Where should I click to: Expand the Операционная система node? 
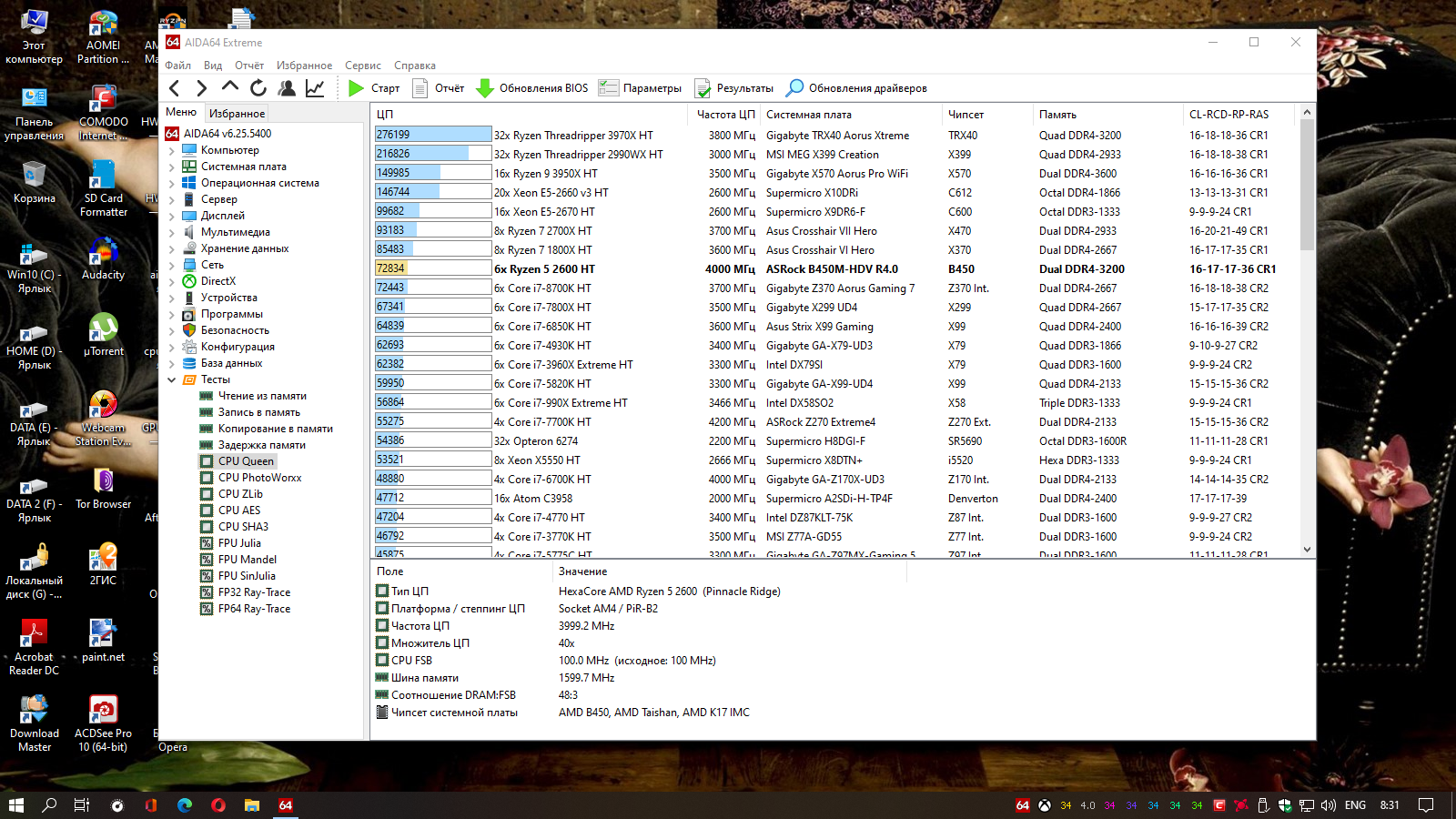(172, 183)
